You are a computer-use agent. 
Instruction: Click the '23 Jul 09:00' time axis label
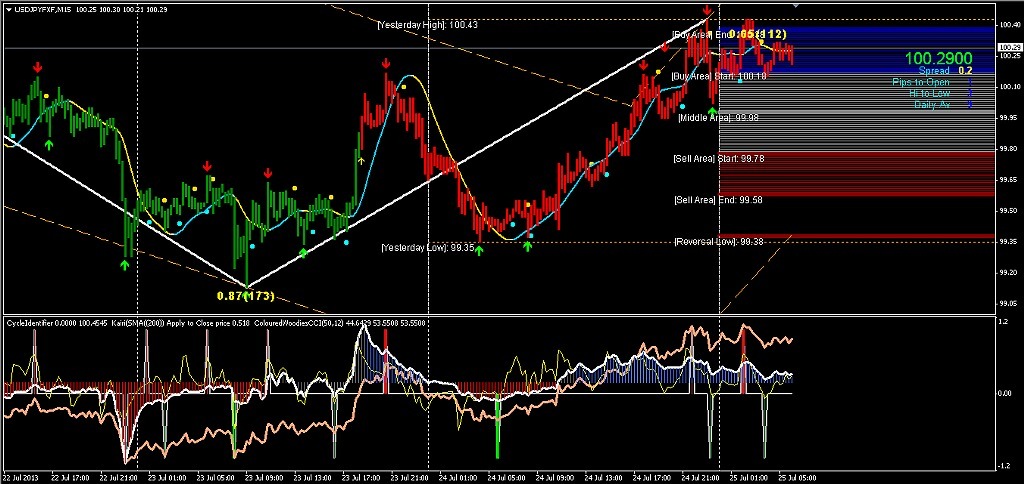(266, 477)
